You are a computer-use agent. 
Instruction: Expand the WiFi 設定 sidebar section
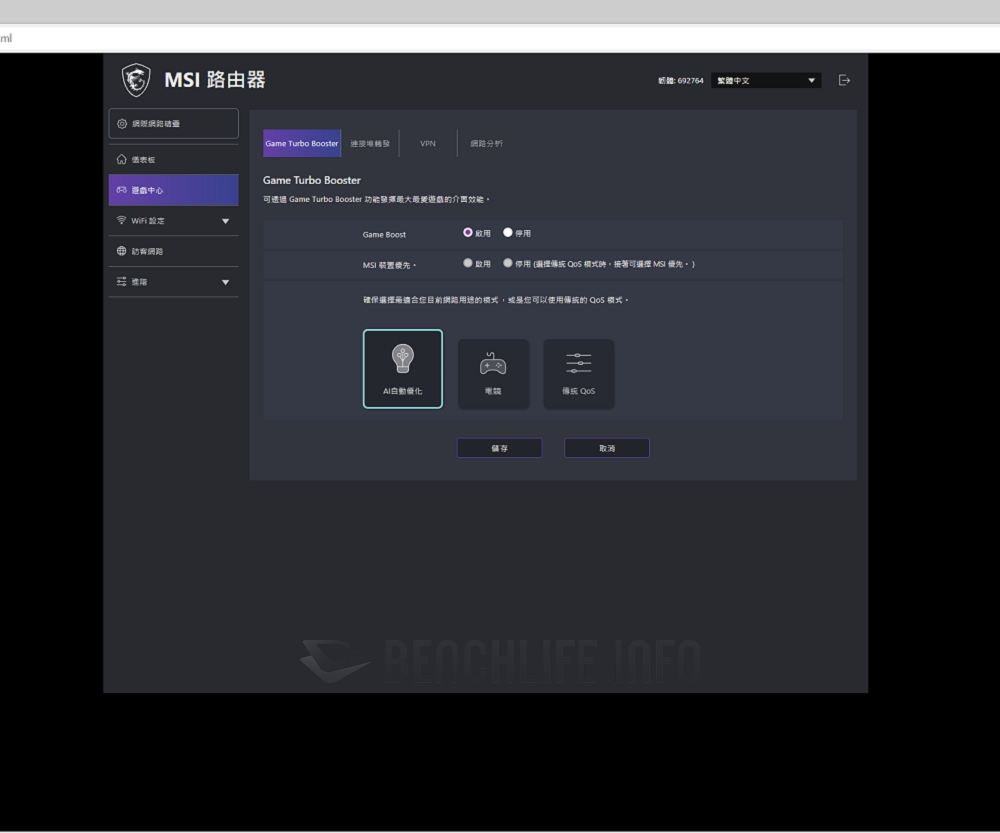(x=225, y=221)
